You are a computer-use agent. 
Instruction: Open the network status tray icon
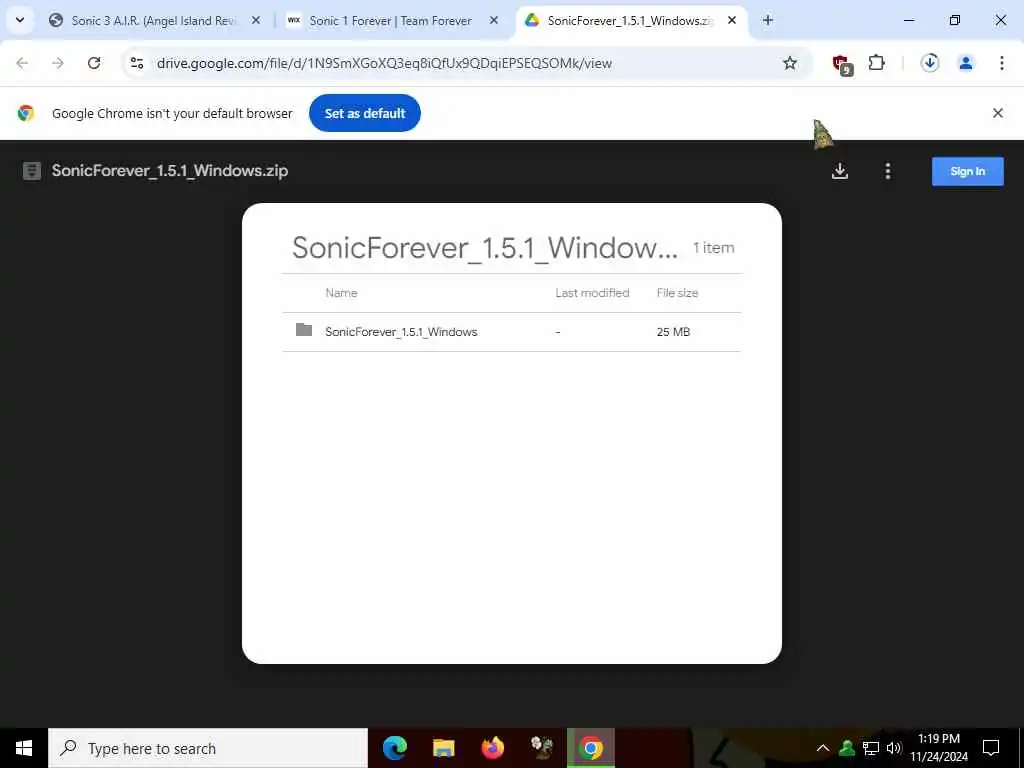click(x=871, y=748)
